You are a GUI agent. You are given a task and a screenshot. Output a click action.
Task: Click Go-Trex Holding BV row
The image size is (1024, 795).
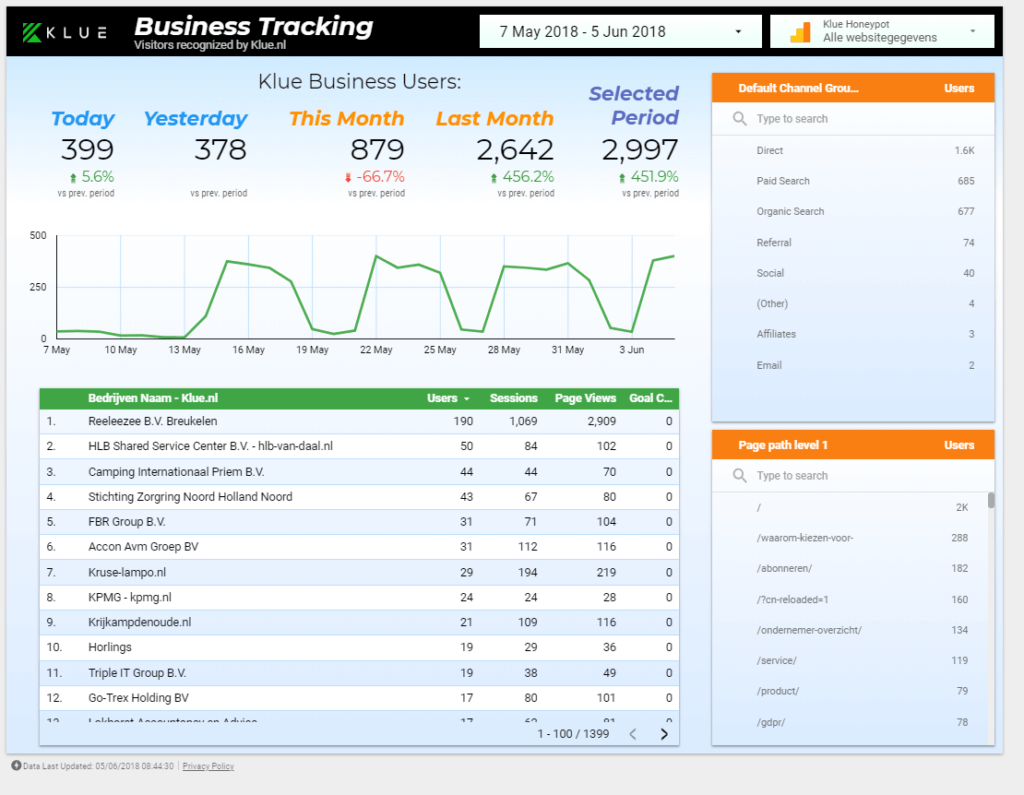click(x=359, y=698)
